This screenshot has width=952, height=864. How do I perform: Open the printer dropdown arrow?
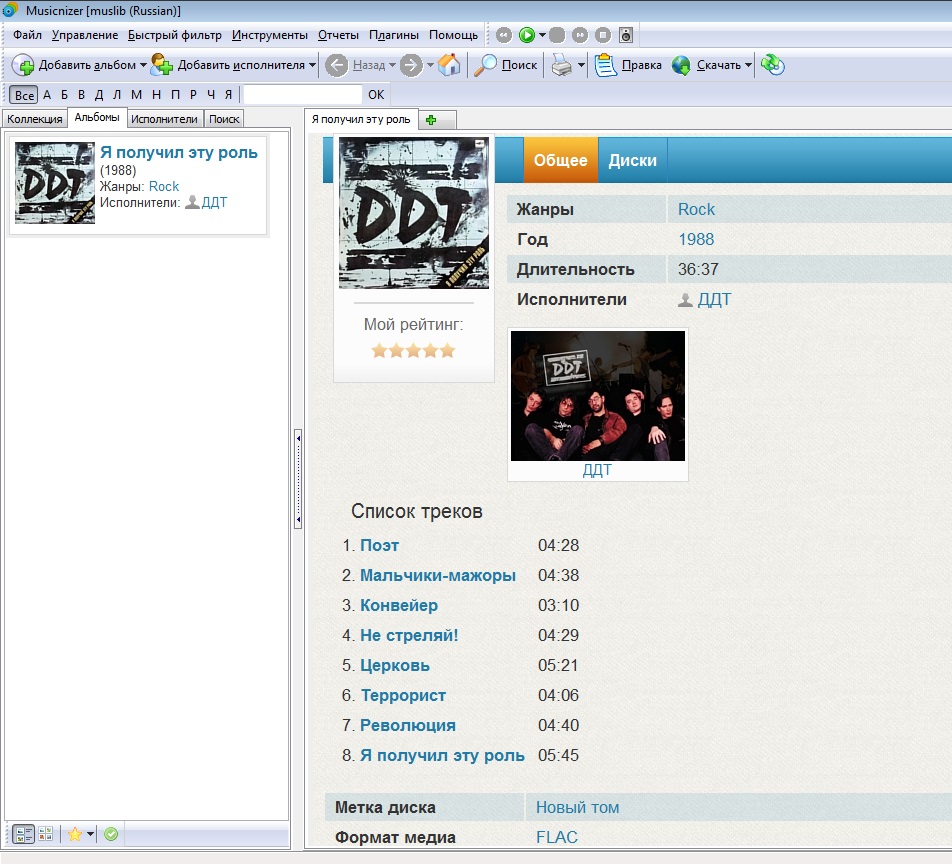click(581, 65)
